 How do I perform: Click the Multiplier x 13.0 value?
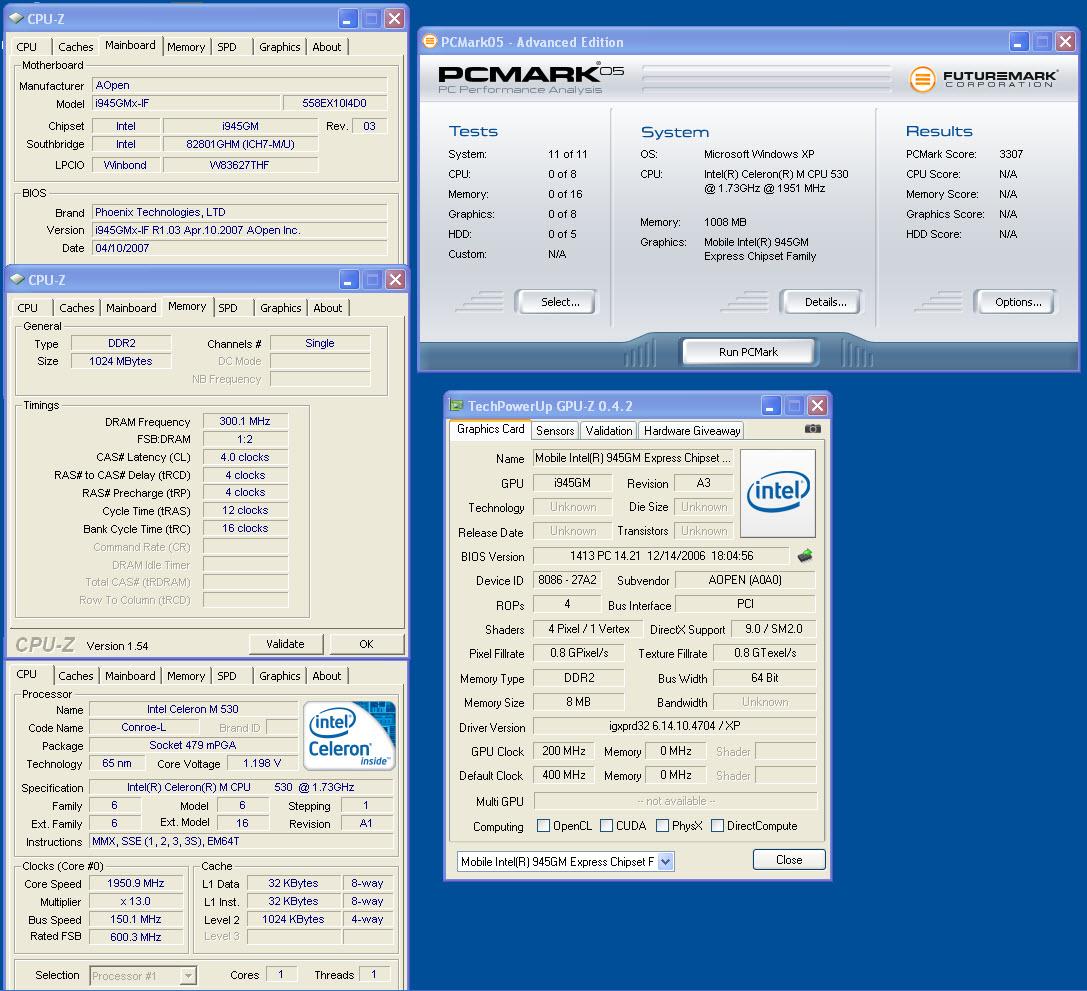pyautogui.click(x=135, y=902)
